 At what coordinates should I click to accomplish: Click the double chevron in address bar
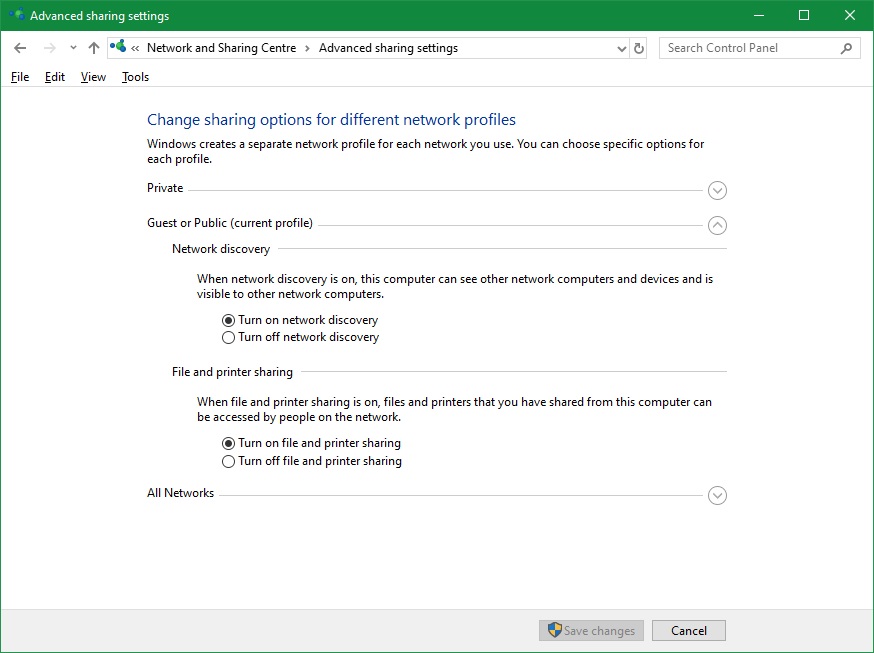click(135, 48)
